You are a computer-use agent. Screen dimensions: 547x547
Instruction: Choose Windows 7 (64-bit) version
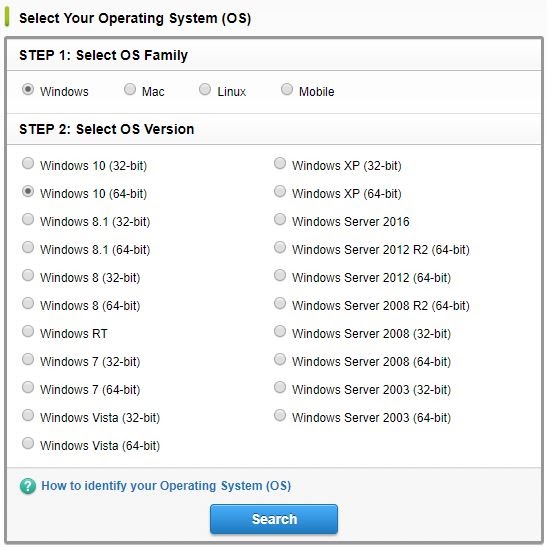pos(28,387)
